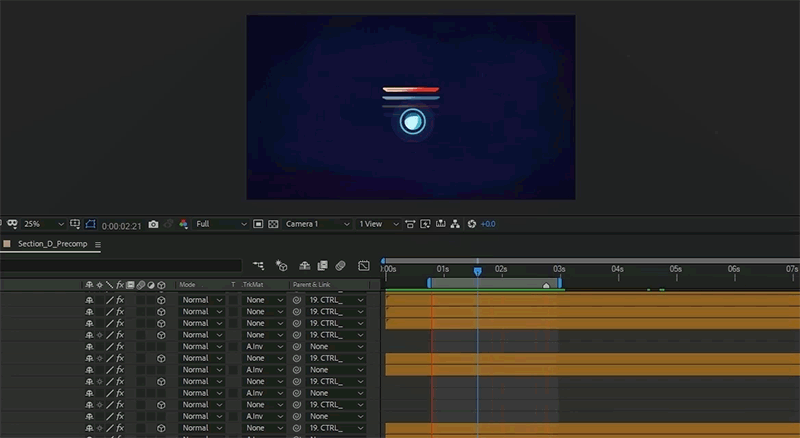Click the Motion Blur column header icon
Image resolution: width=800 pixels, height=438 pixels.
[141, 285]
